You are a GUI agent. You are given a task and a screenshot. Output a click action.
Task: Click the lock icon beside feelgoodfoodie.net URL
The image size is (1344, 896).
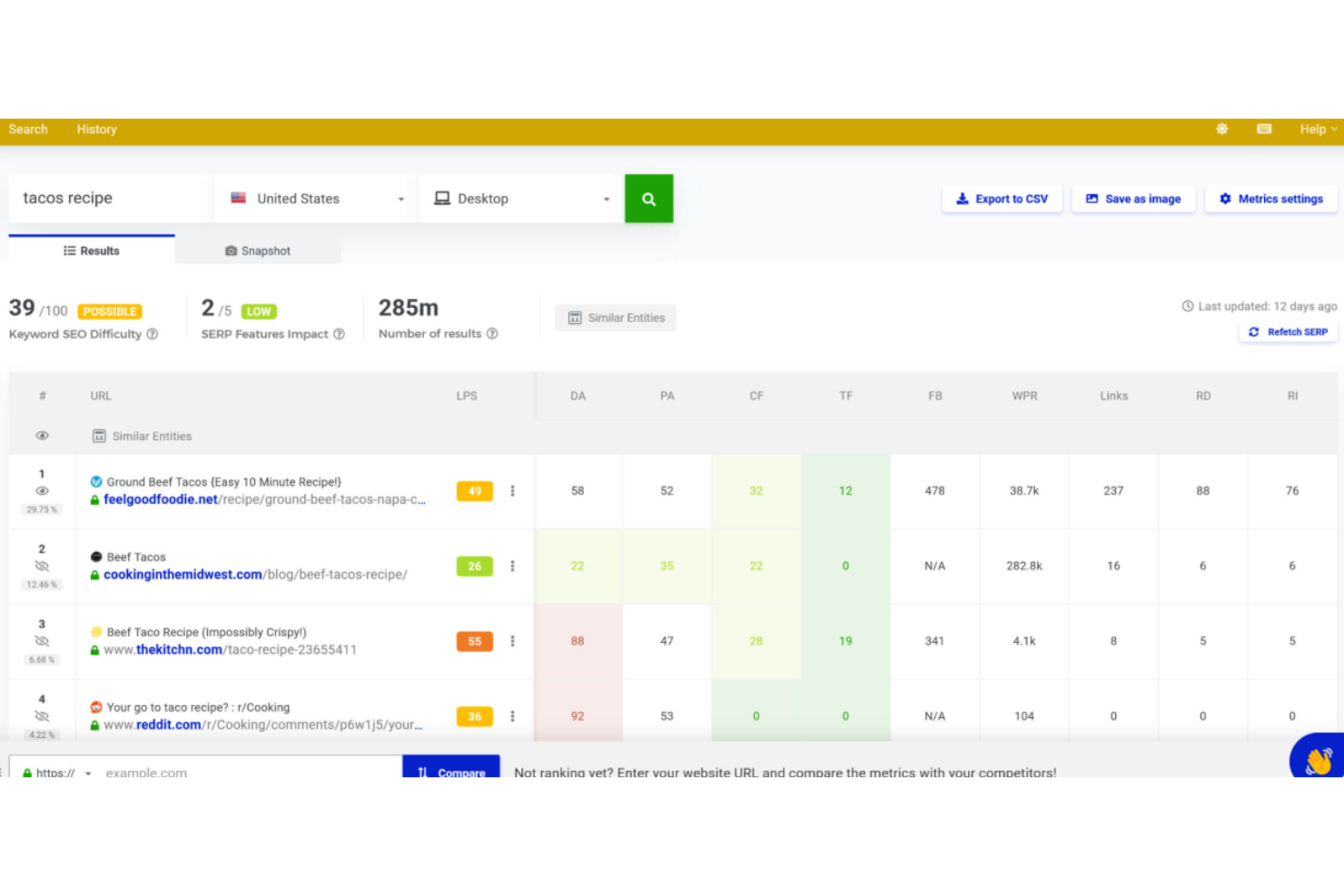(94, 499)
